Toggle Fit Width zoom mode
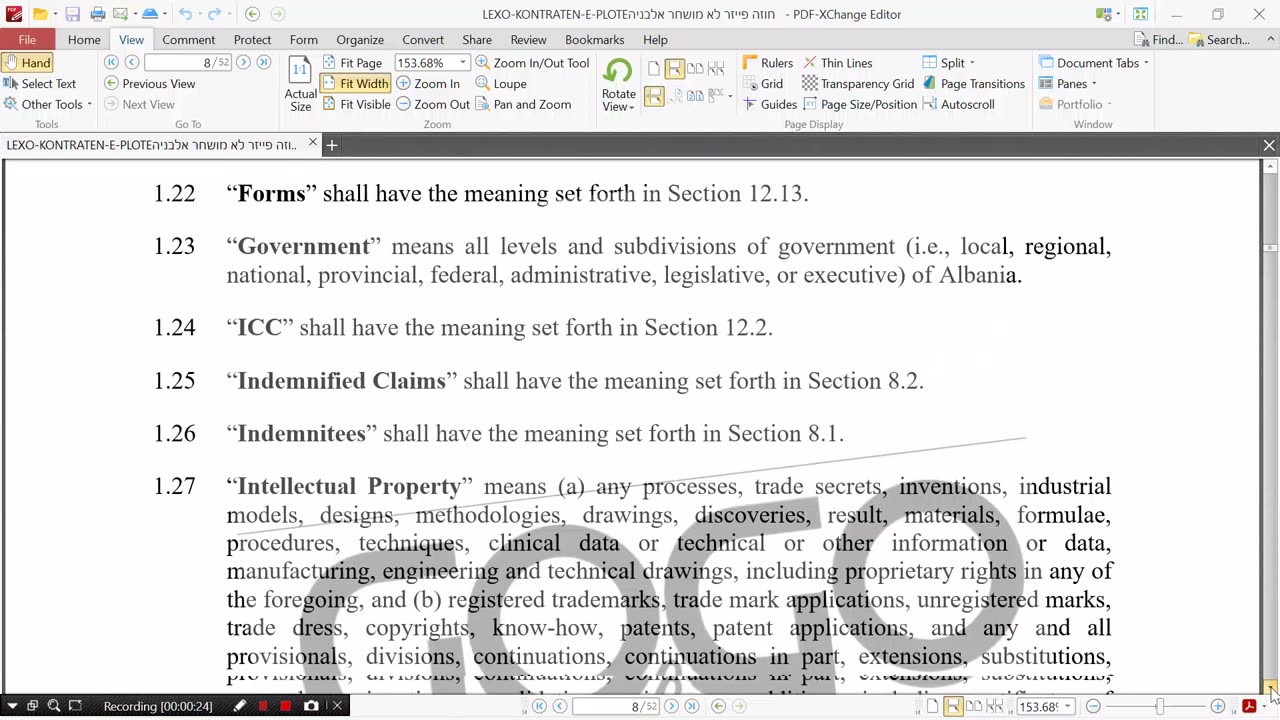1280x720 pixels. tap(355, 84)
